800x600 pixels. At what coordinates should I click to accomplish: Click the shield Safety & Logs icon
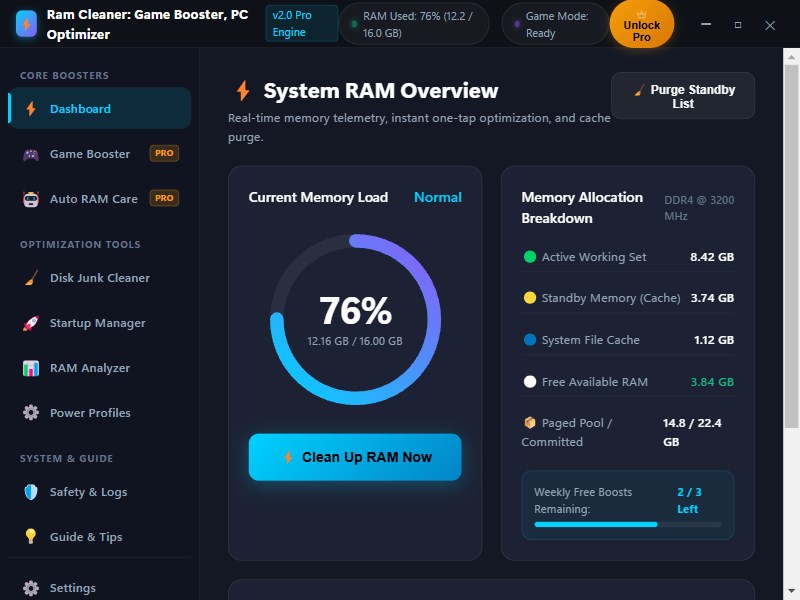31,492
